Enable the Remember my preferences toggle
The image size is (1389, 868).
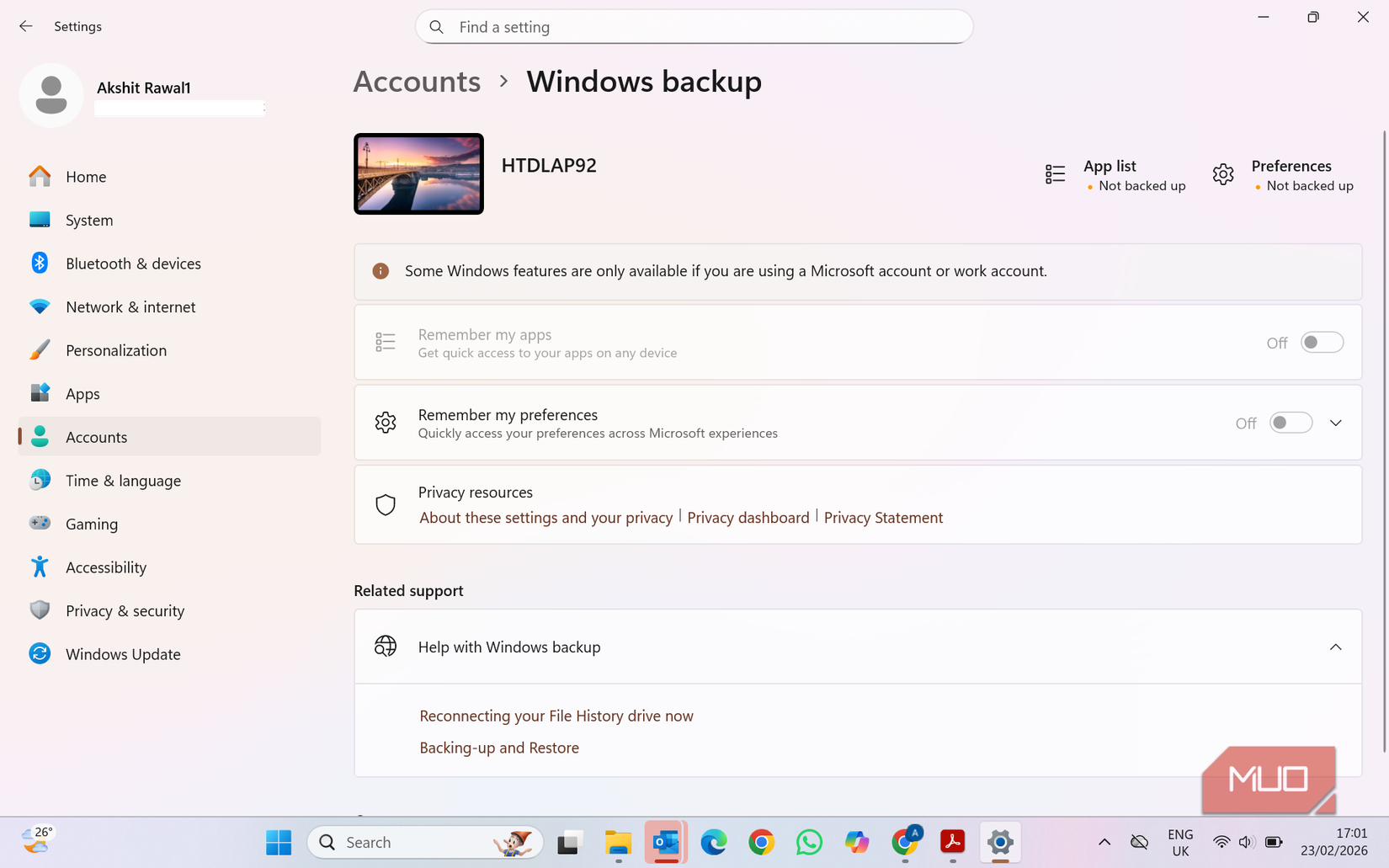point(1290,422)
